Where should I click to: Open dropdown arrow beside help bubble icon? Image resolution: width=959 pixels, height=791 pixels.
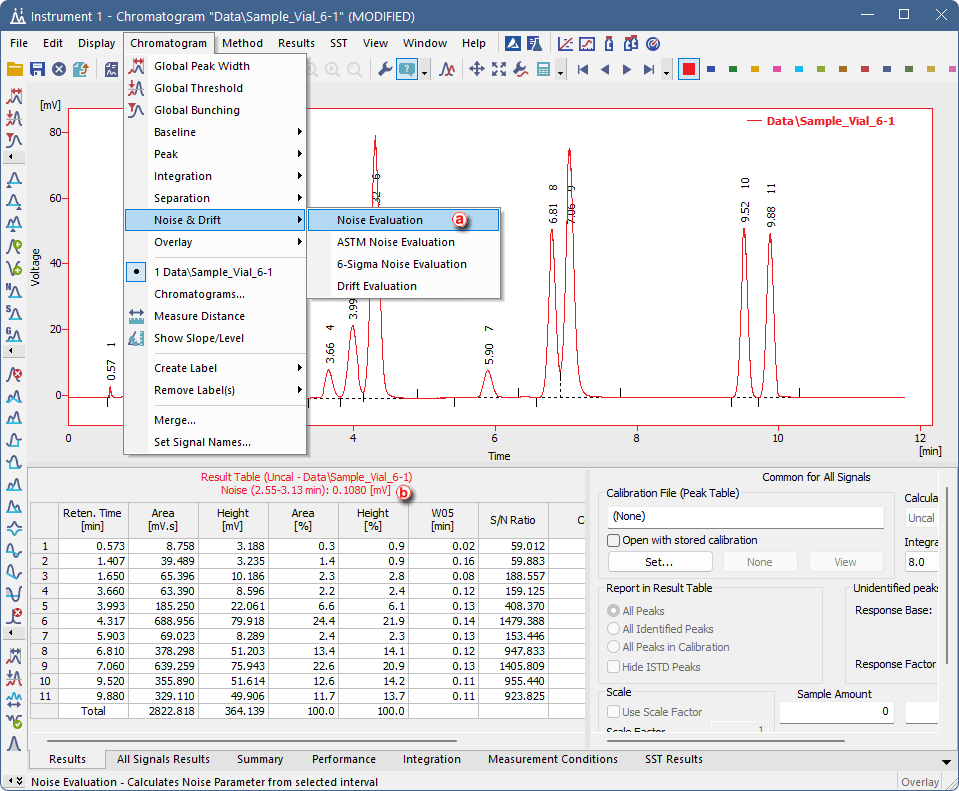tap(424, 71)
